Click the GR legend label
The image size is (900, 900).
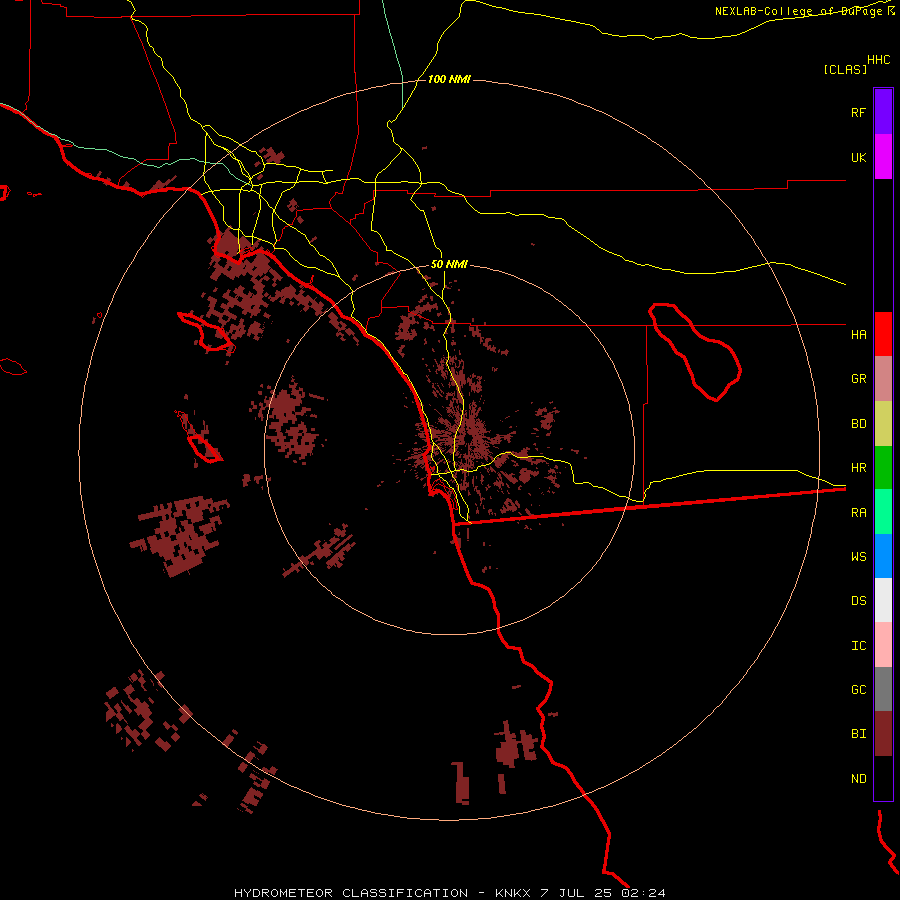858,379
